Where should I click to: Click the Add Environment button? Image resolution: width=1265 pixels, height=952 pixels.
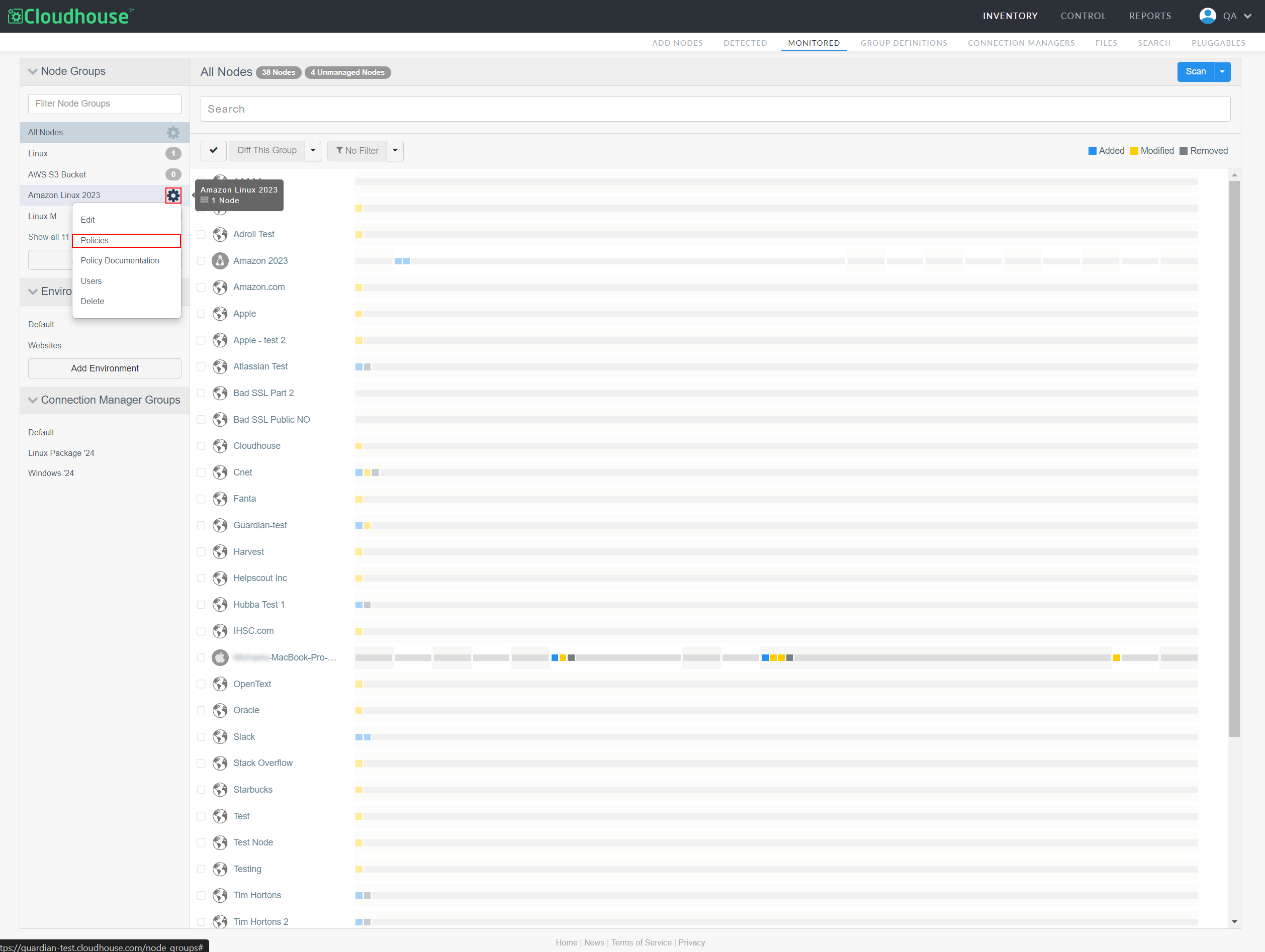coord(105,368)
